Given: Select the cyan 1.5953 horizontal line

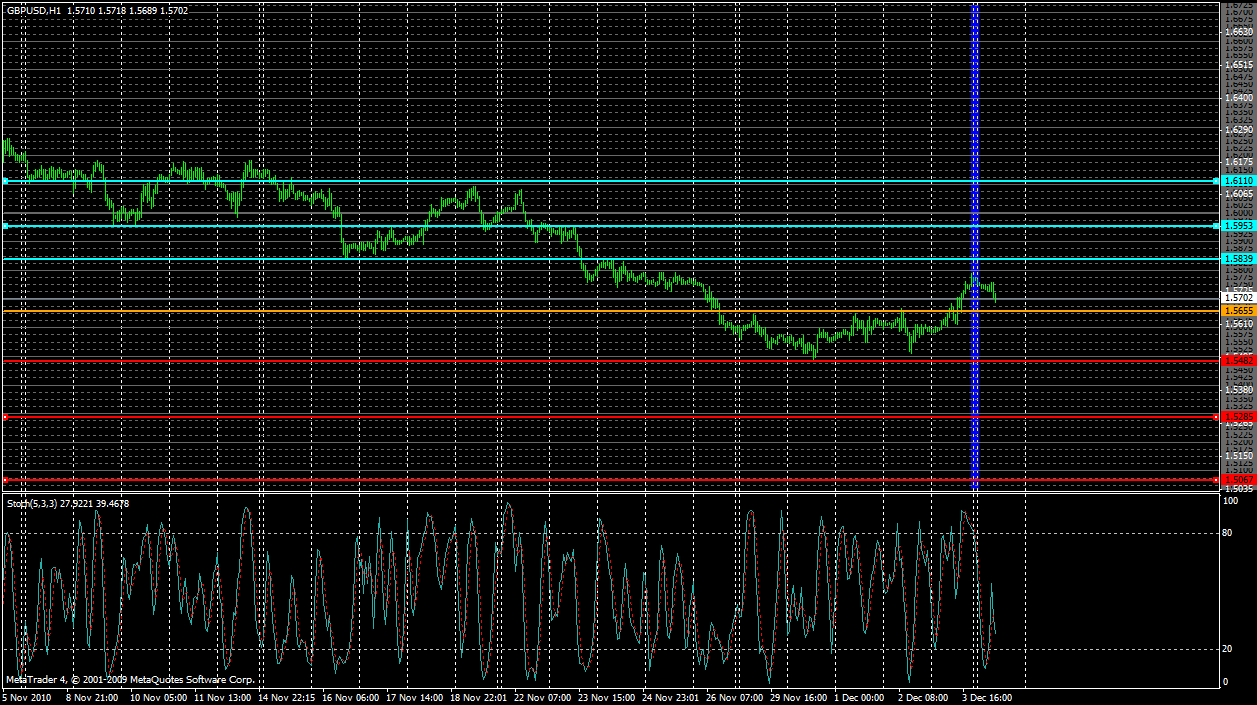Looking at the screenshot, I should click(610, 226).
